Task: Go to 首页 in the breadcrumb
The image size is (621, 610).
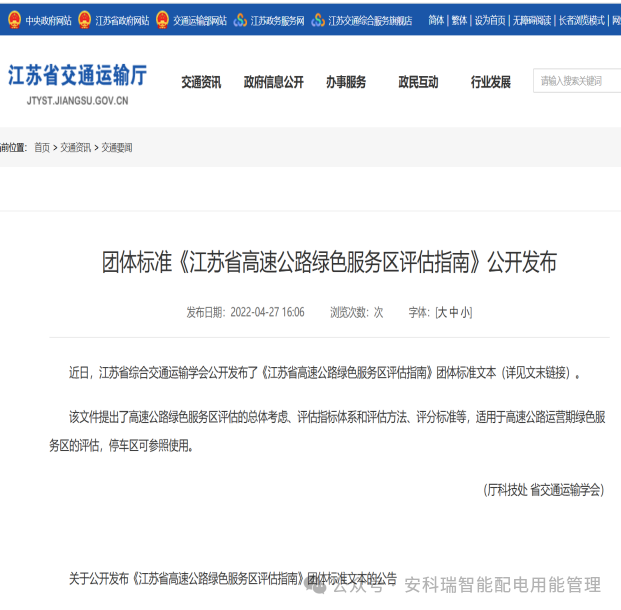Action: (42, 148)
